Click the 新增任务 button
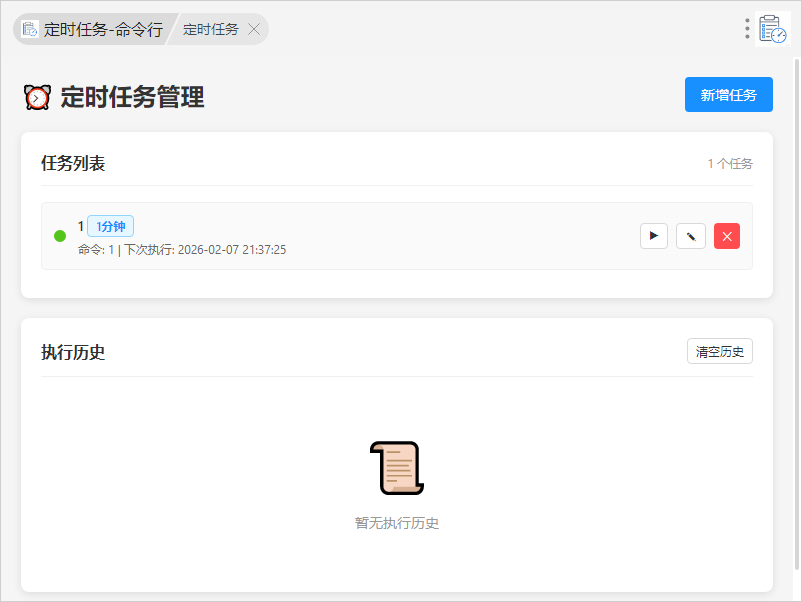Image resolution: width=802 pixels, height=602 pixels. (728, 95)
